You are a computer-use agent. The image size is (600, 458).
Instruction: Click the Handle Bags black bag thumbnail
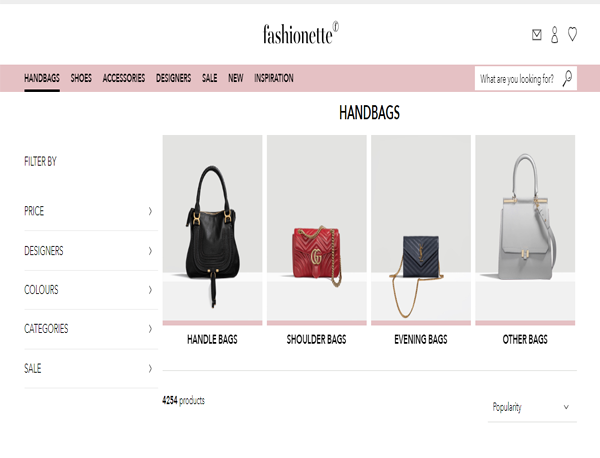click(x=212, y=230)
